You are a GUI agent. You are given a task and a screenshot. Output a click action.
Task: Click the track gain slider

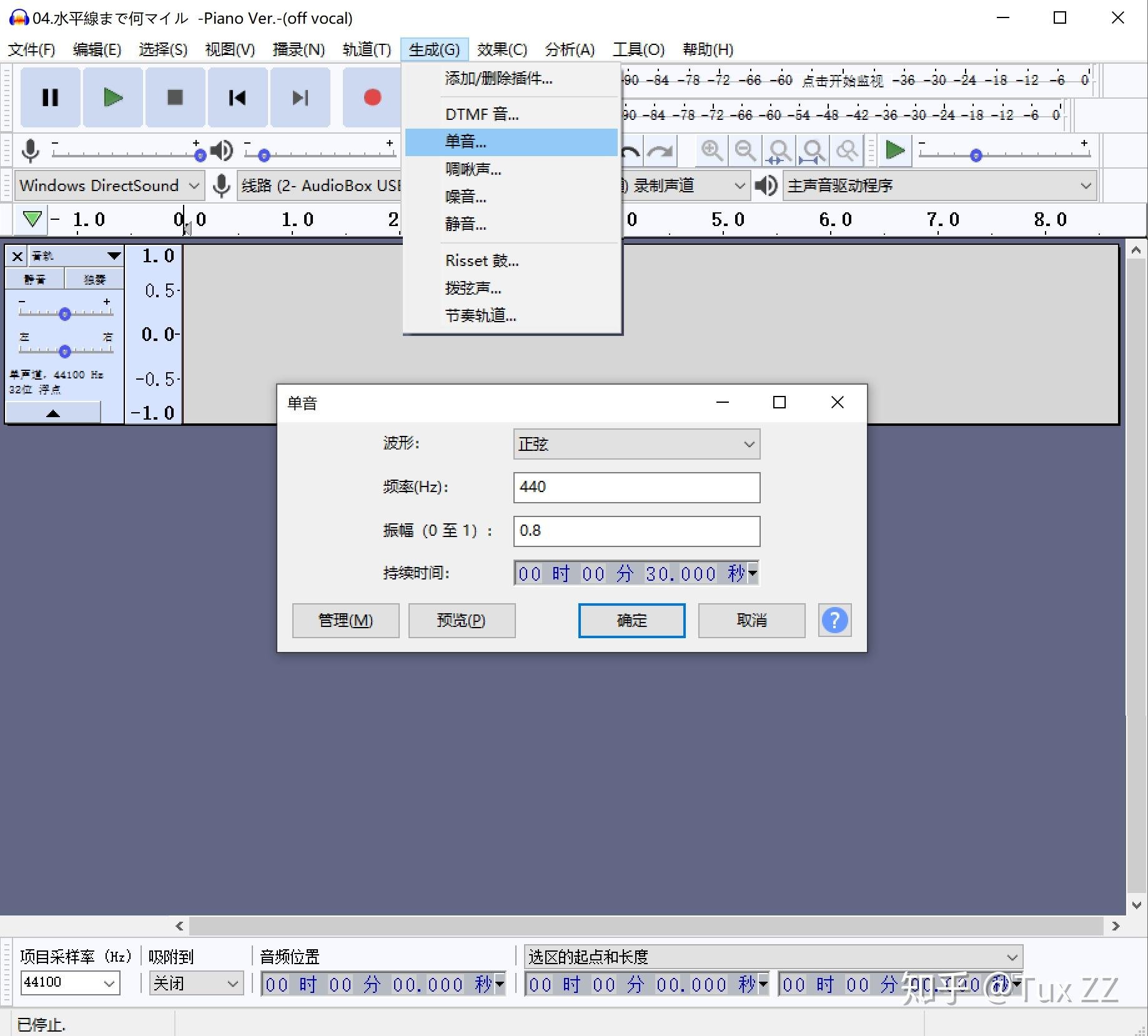pyautogui.click(x=65, y=310)
